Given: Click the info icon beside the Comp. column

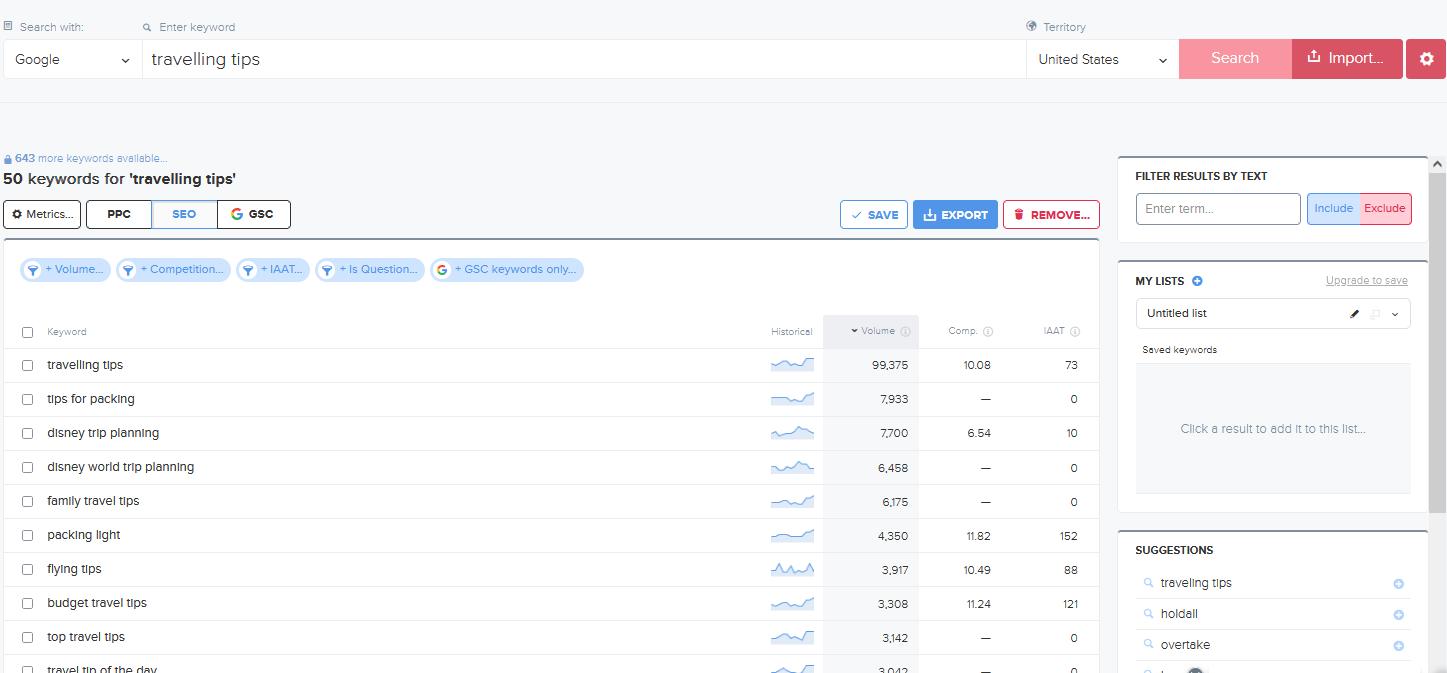Looking at the screenshot, I should pyautogui.click(x=988, y=332).
